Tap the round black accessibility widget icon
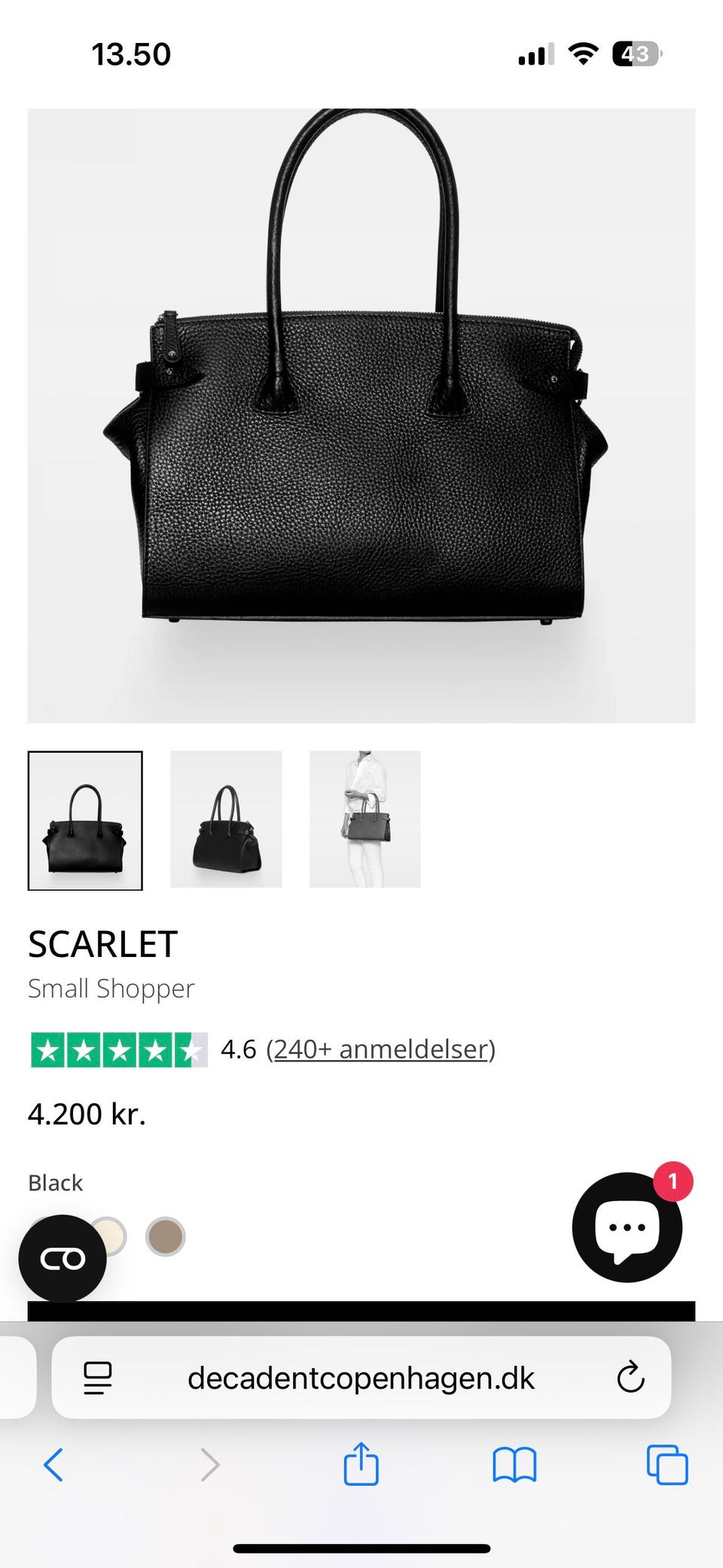Screen dimensions: 723x1568 63,1258
